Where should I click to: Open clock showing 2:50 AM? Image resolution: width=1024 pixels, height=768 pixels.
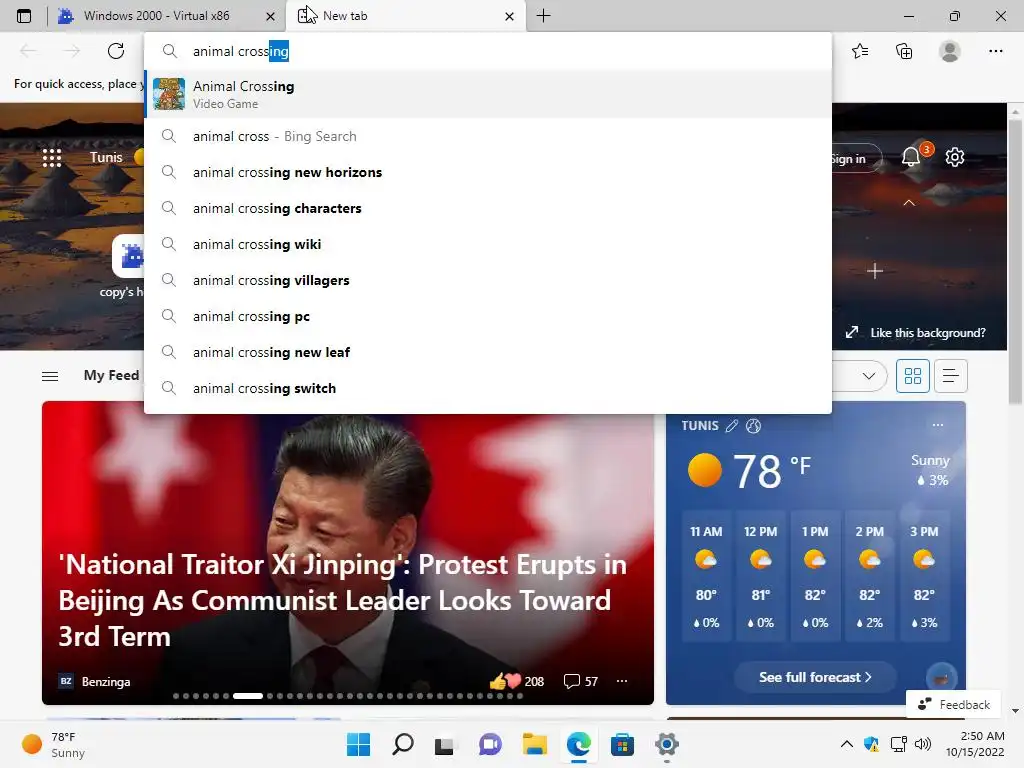974,744
